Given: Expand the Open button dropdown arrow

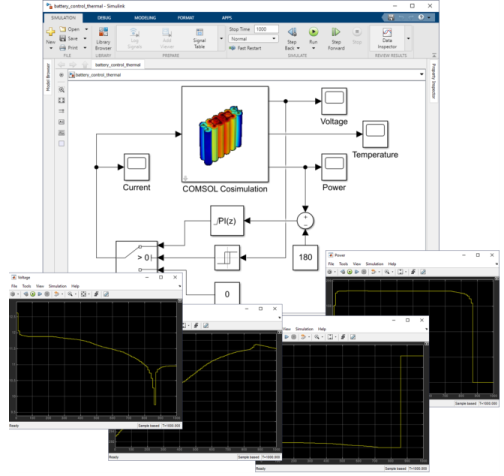Looking at the screenshot, I should click(x=86, y=29).
